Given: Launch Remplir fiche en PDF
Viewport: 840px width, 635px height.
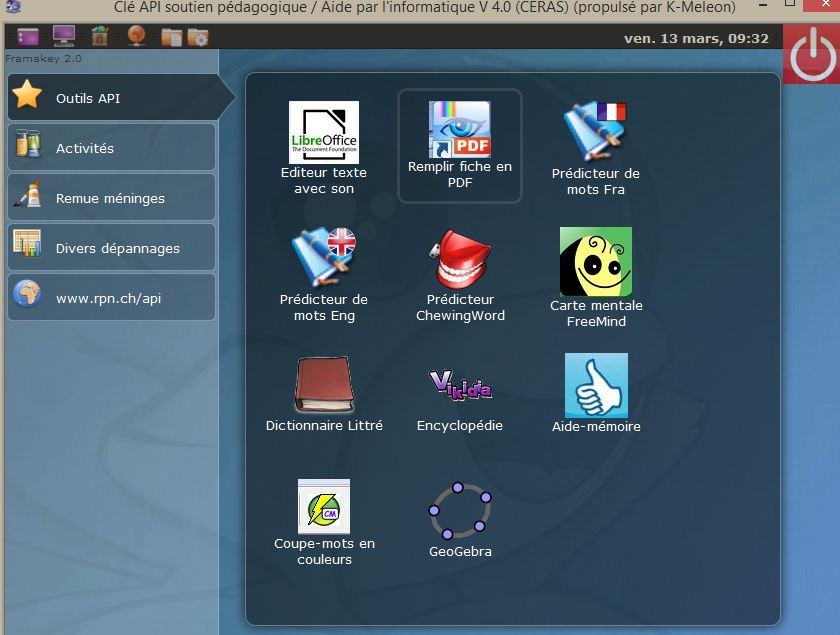Looking at the screenshot, I should click(x=459, y=130).
